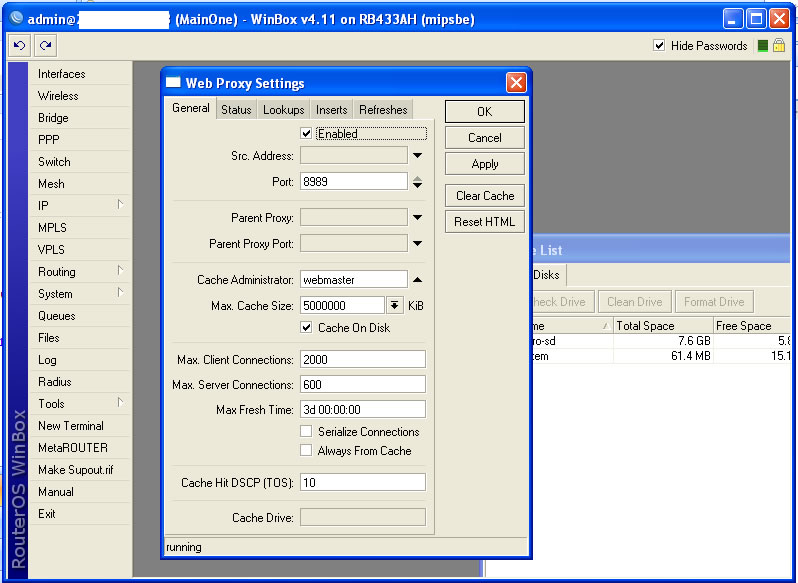Viewport: 798px width, 583px height.
Task: Select the 7.6 GB disk row cell
Action: point(663,341)
